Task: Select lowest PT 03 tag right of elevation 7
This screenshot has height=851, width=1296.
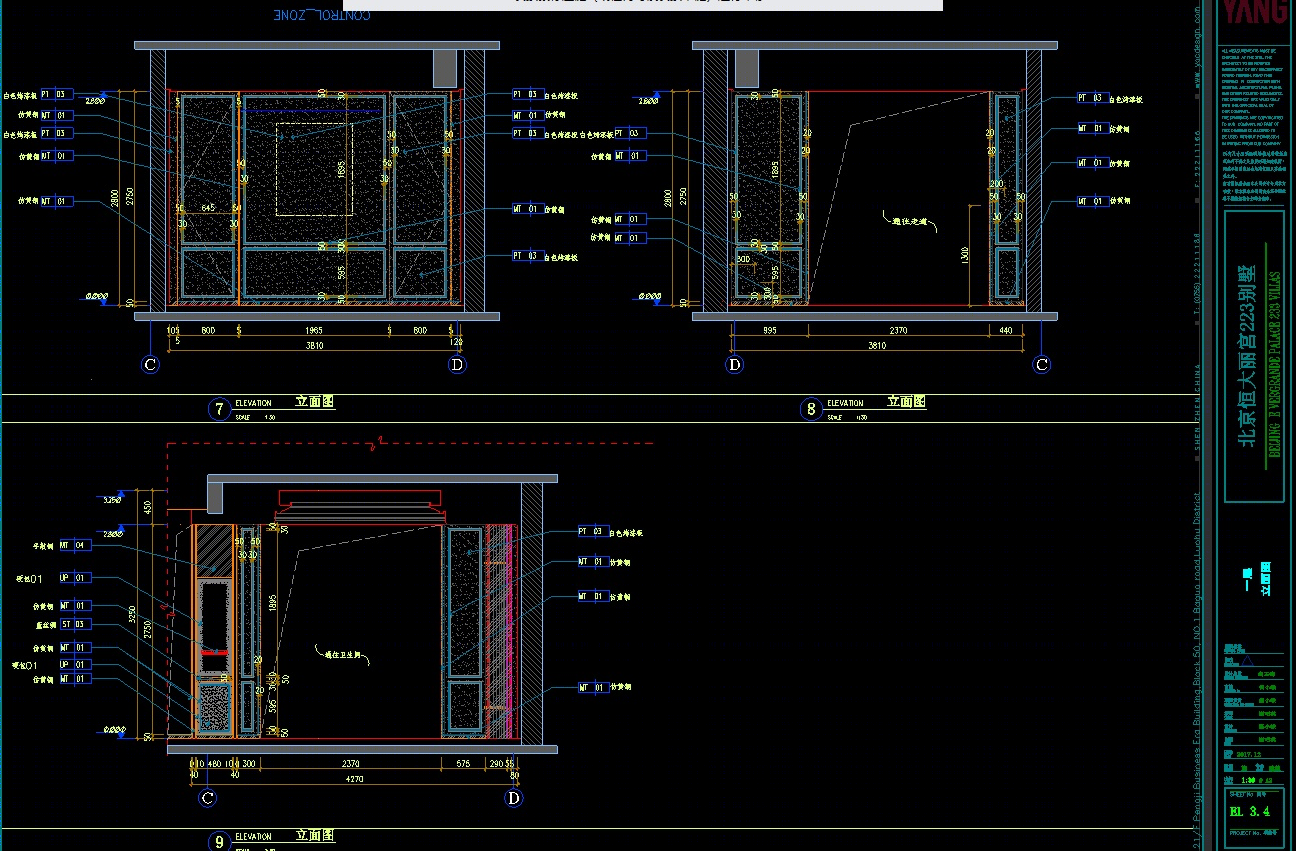Action: coord(529,256)
